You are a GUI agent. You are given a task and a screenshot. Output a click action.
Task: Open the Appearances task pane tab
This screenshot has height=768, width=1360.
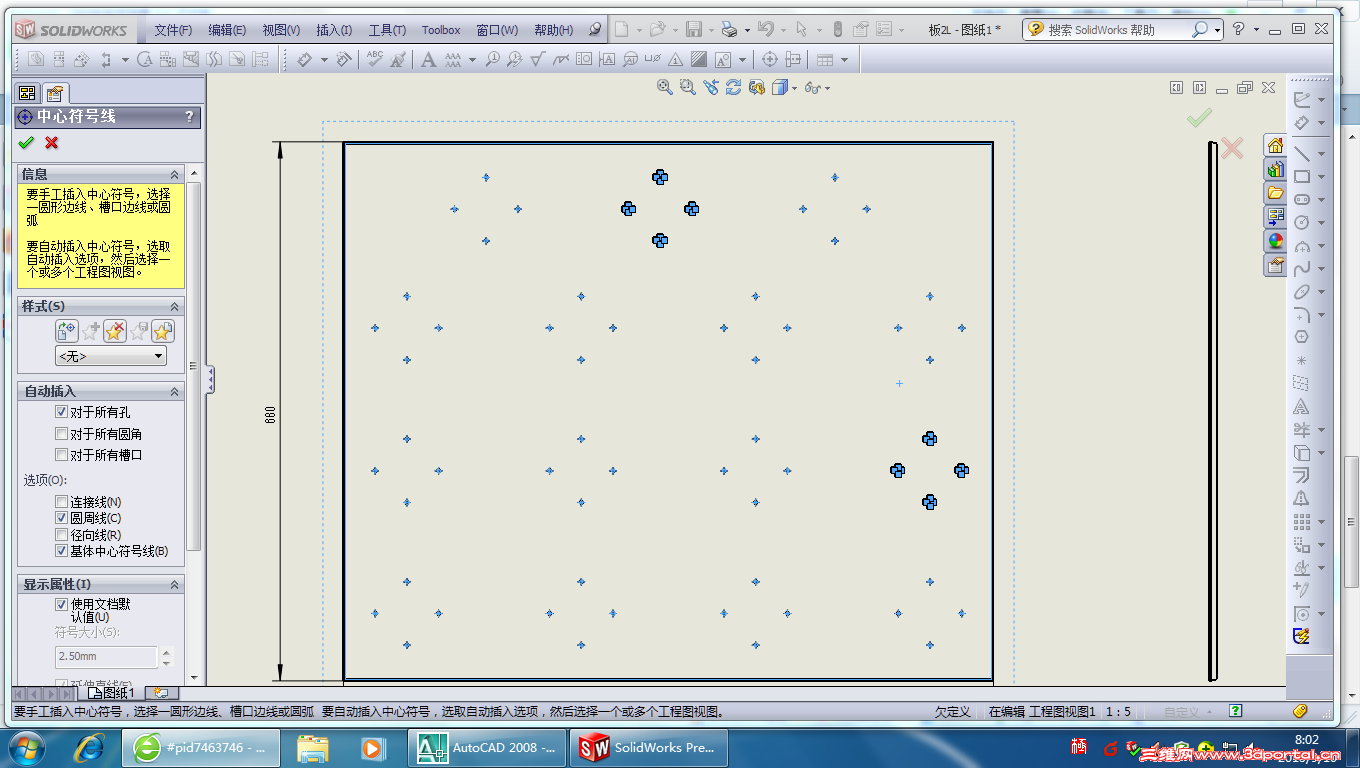1275,241
